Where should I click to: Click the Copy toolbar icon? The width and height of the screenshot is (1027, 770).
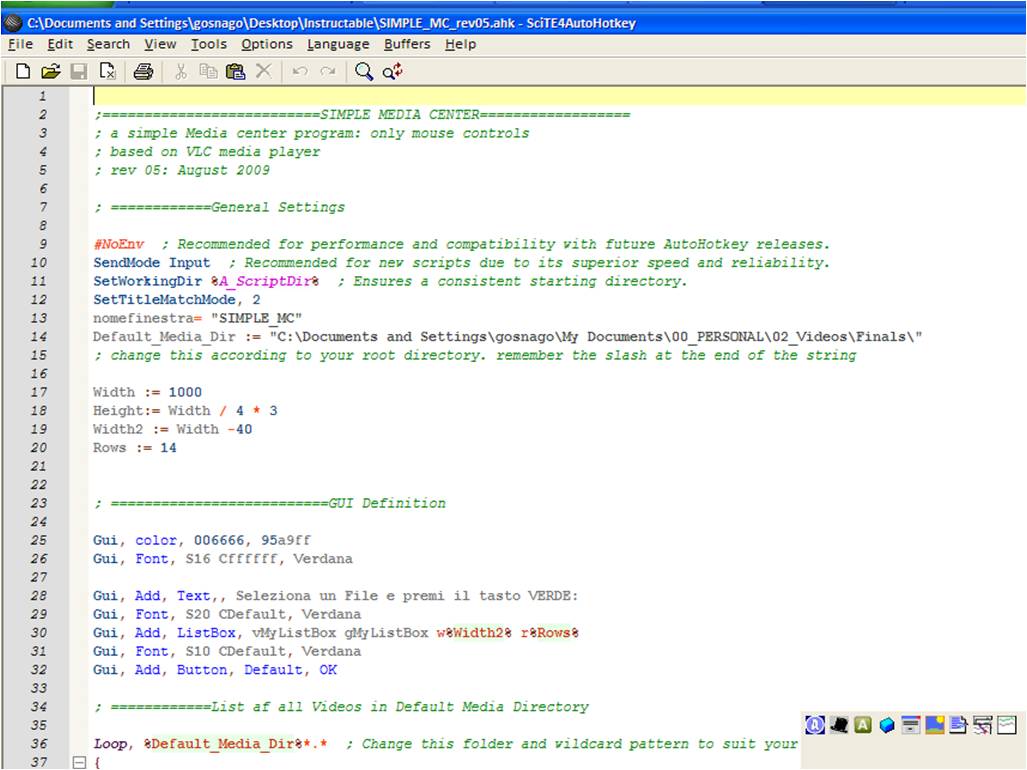[x=208, y=71]
